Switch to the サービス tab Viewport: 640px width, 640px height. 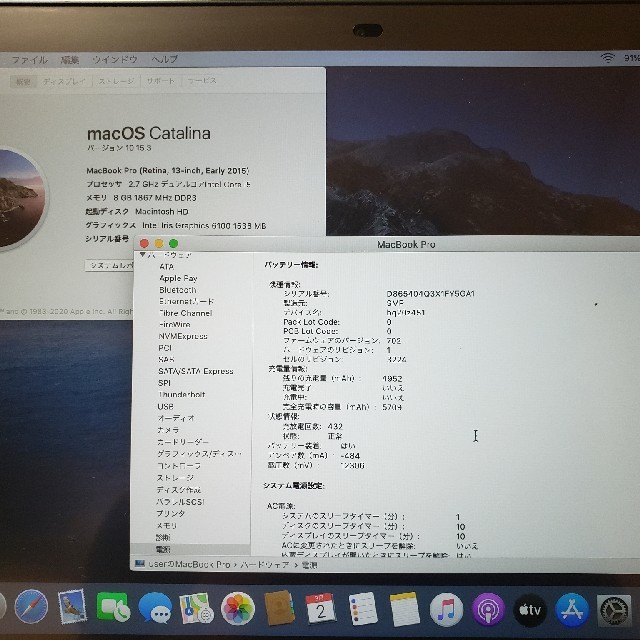(x=201, y=81)
